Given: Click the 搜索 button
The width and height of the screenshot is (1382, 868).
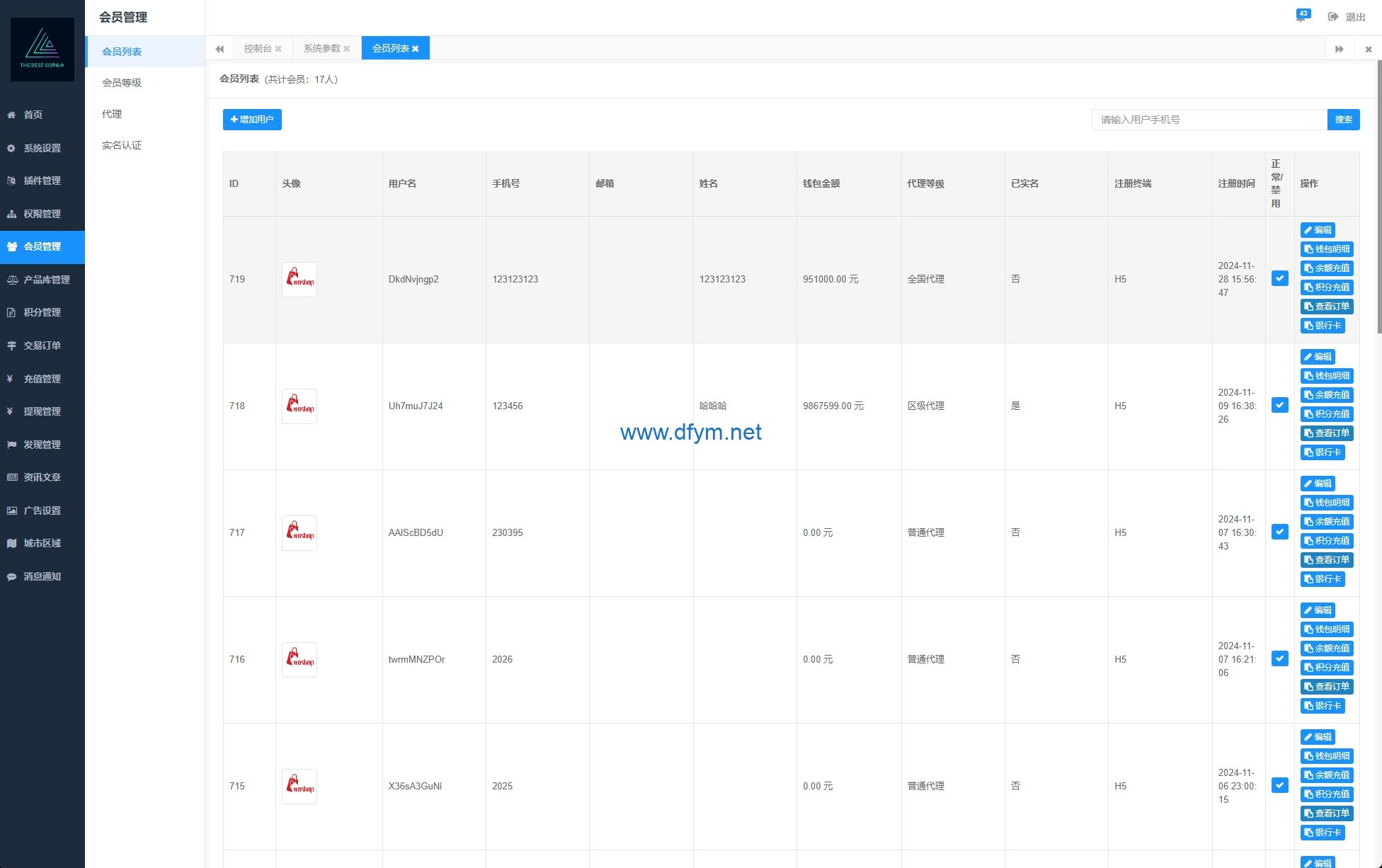Looking at the screenshot, I should pyautogui.click(x=1343, y=120).
